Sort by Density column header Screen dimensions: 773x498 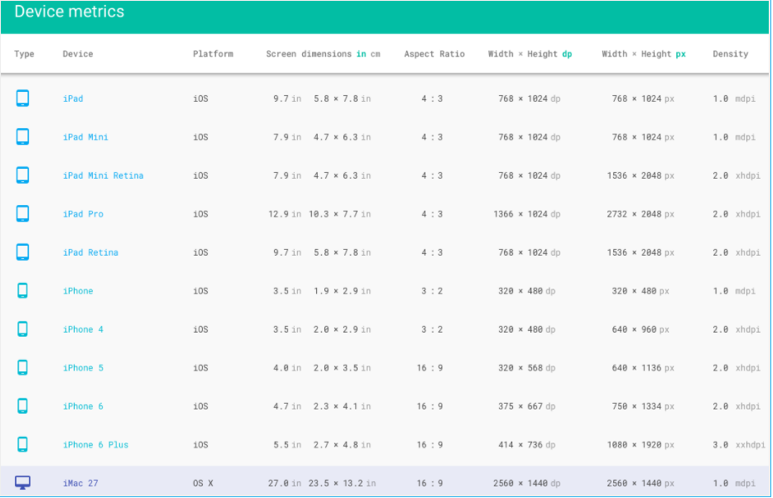click(730, 54)
